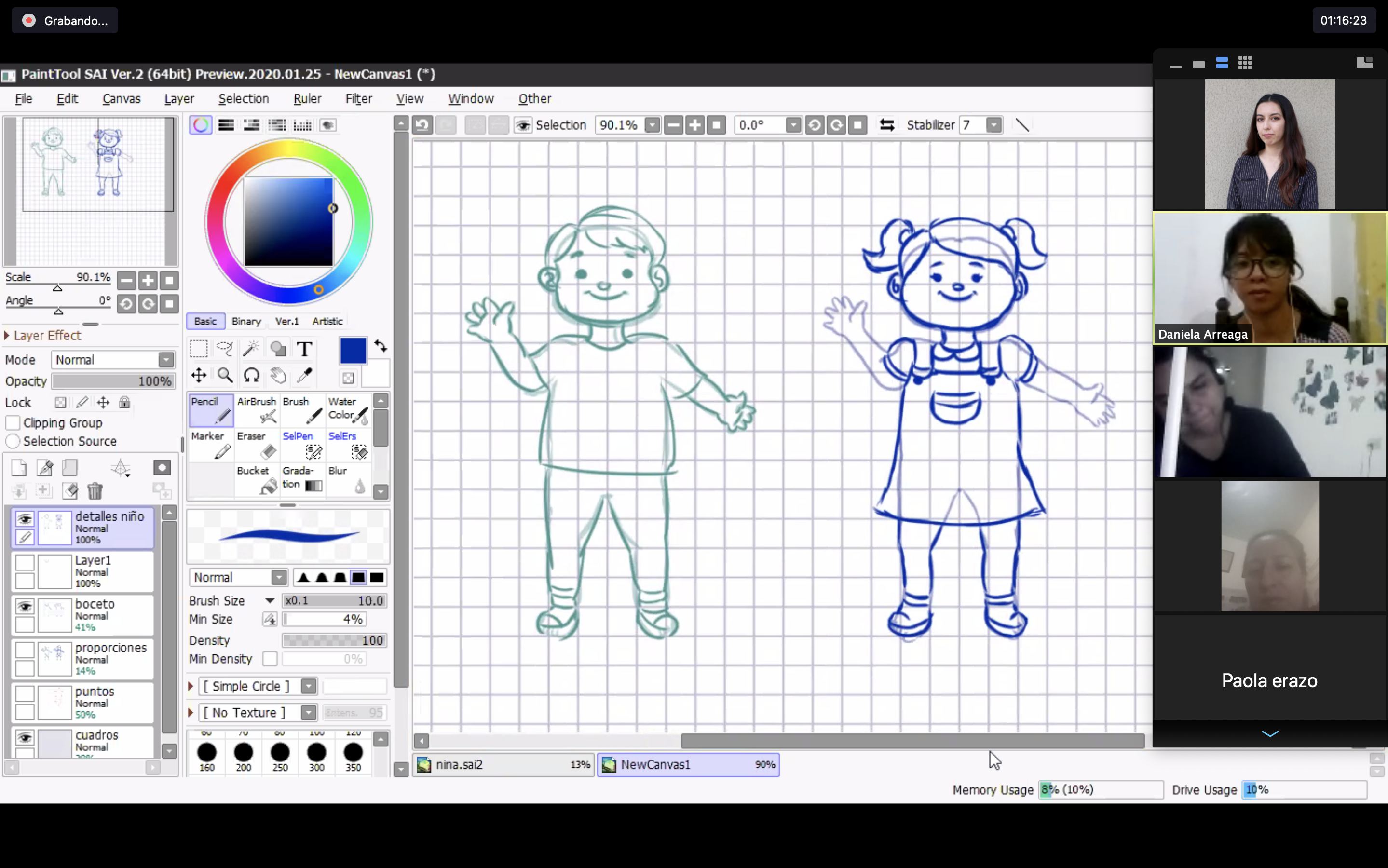This screenshot has width=1388, height=868.
Task: Choose the magic wand tool
Action: tap(251, 349)
